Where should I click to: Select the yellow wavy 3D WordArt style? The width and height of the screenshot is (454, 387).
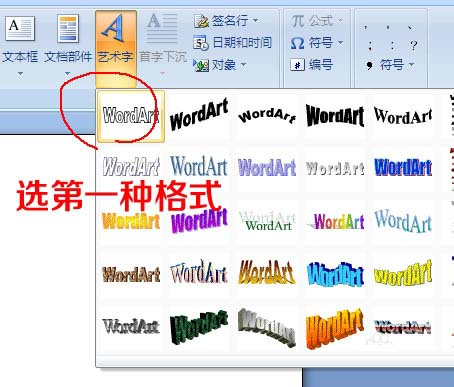[403, 274]
